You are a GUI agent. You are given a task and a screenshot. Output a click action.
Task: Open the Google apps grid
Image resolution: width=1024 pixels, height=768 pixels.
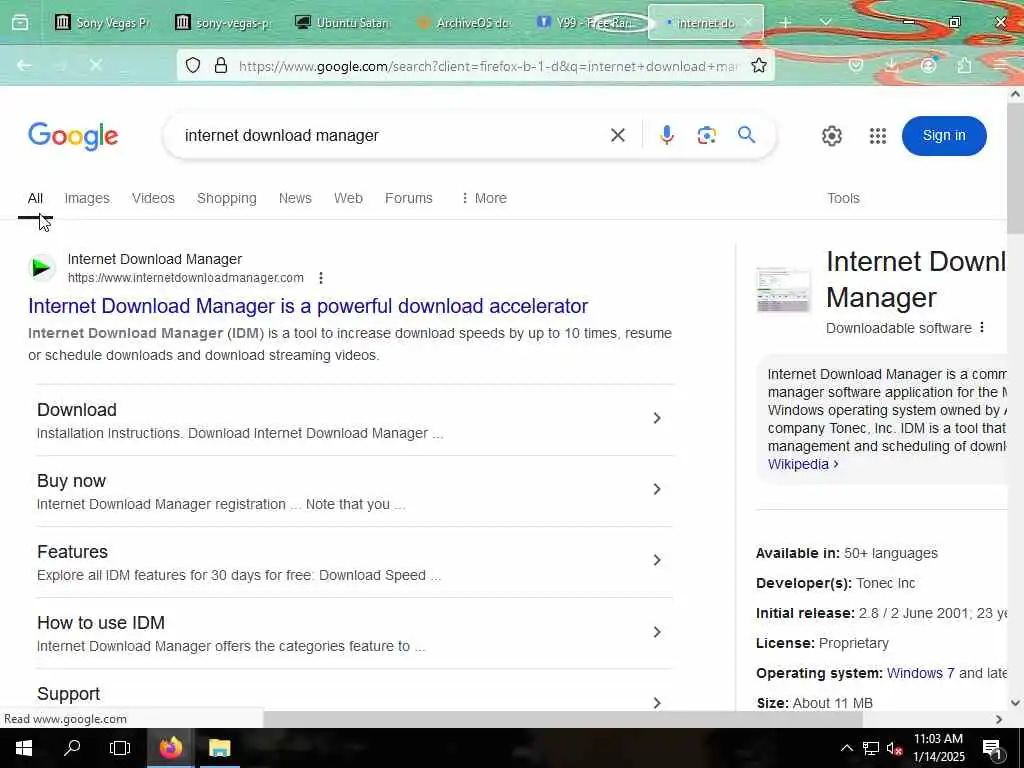click(x=878, y=136)
